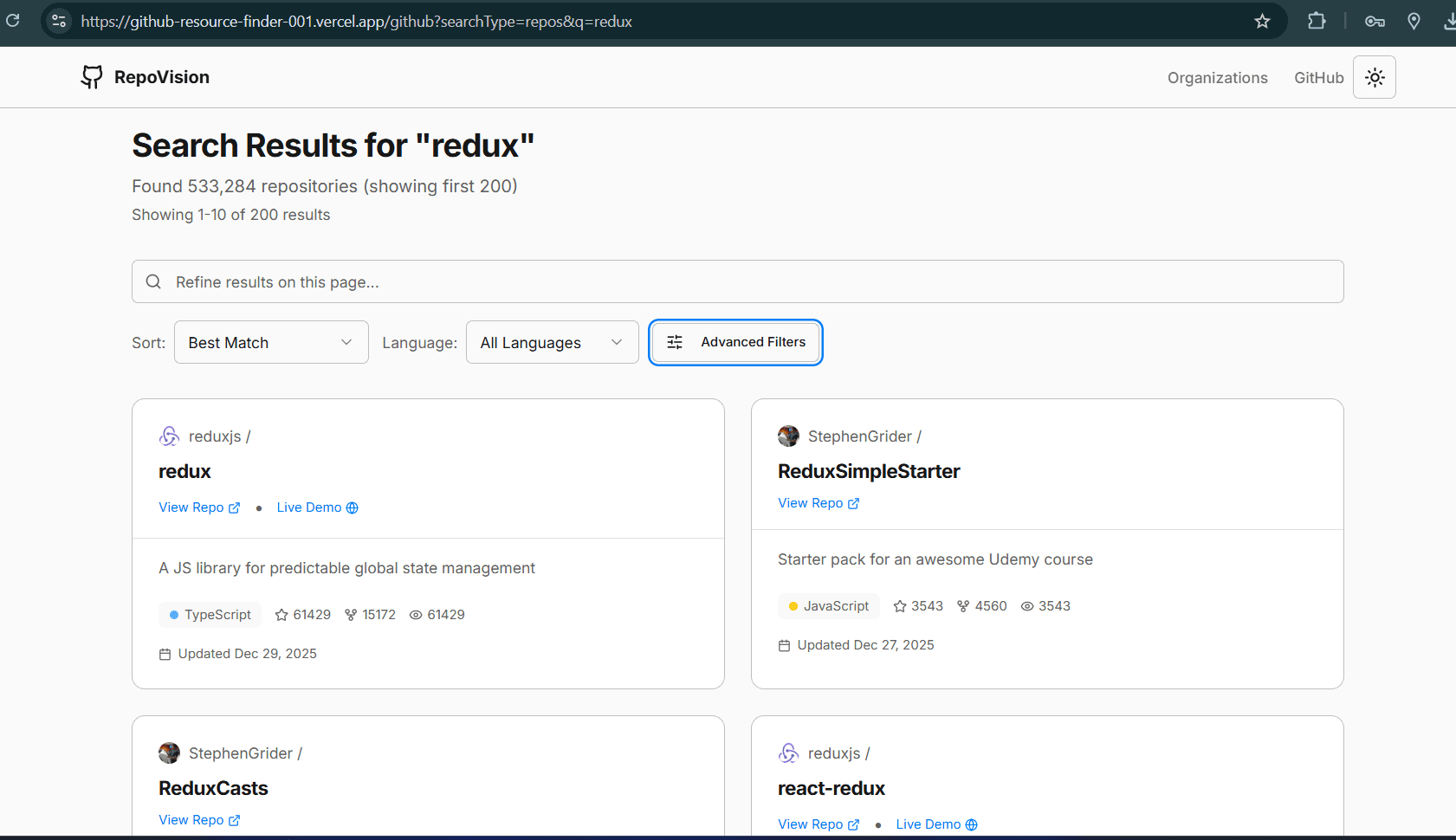This screenshot has width=1456, height=840.
Task: Click the RepoVision GitHub logo icon
Action: point(92,77)
